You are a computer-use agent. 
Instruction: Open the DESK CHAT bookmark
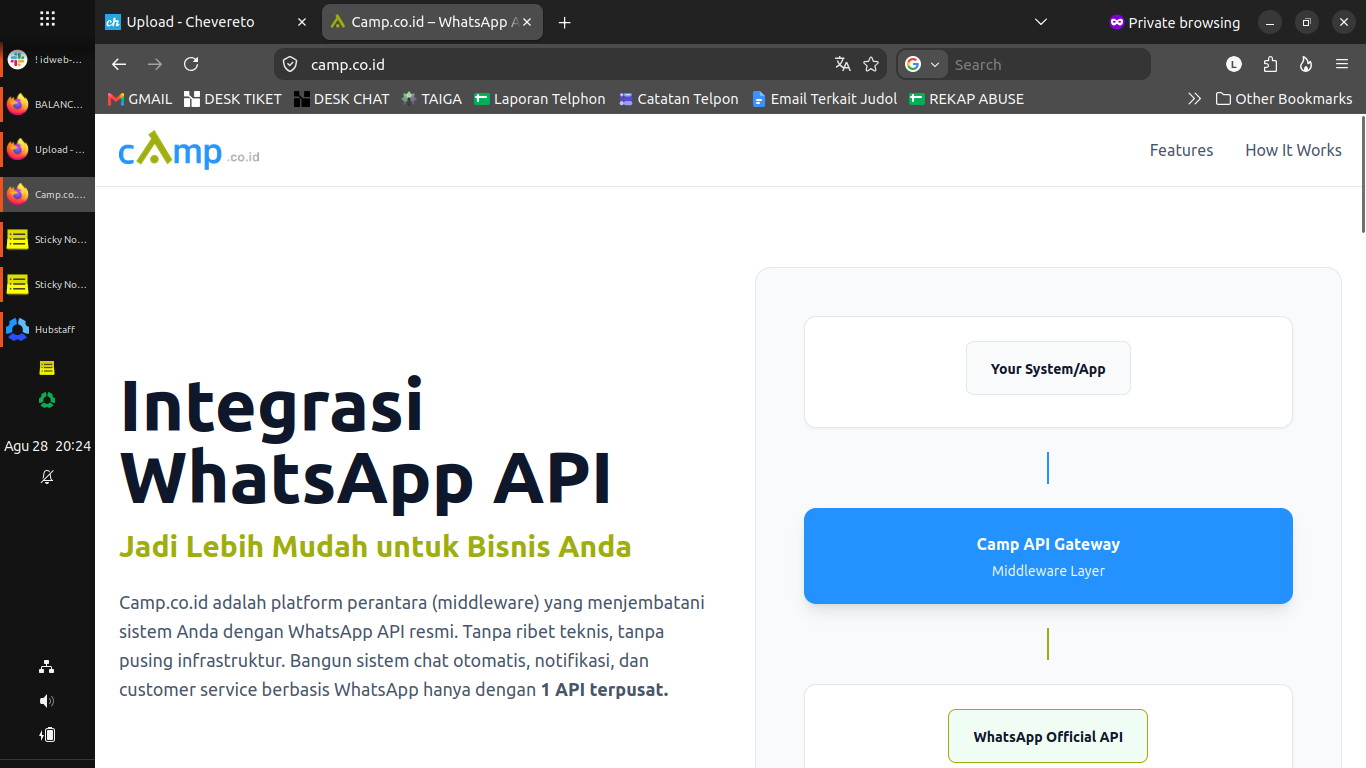[x=342, y=99]
